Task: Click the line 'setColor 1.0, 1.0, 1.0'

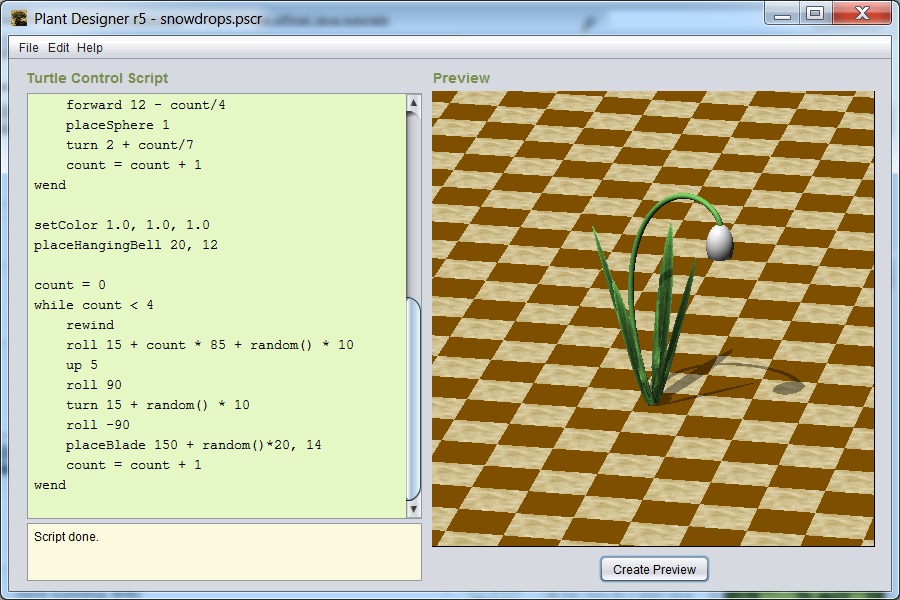Action: pos(122,225)
